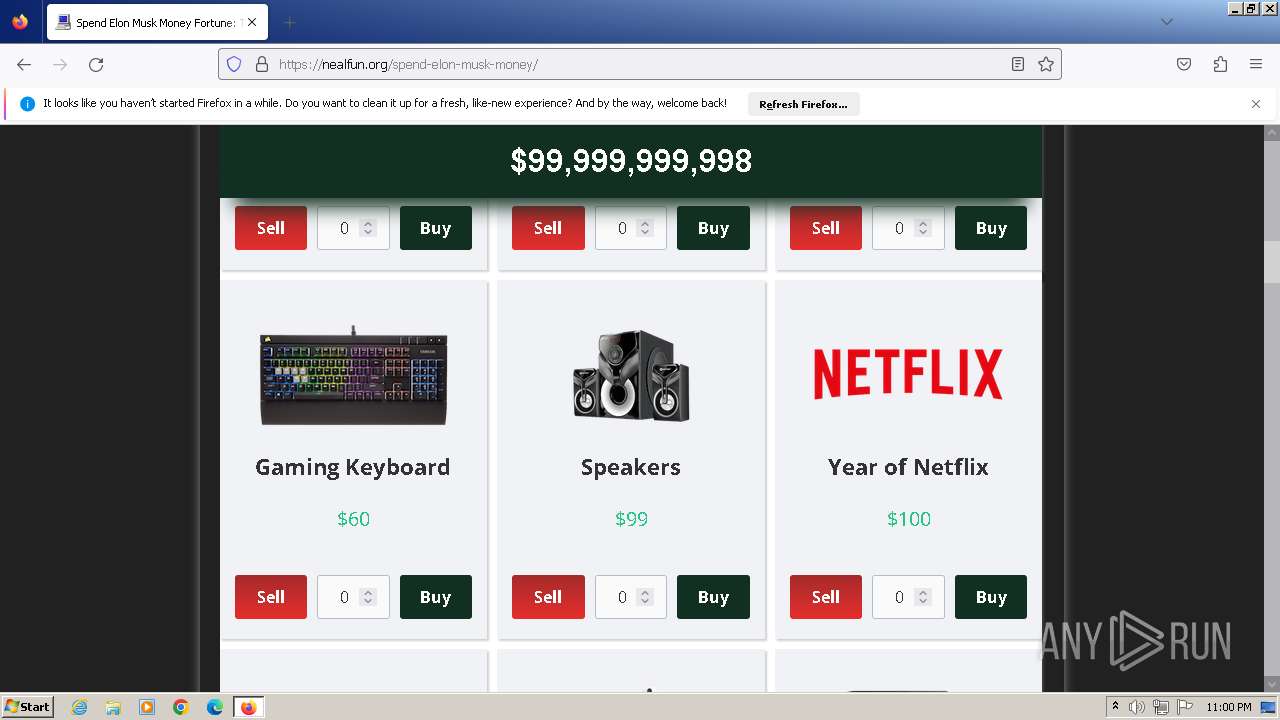The height and width of the screenshot is (720, 1280).
Task: Dismiss the Firefox refresh notification bar
Action: click(1256, 104)
